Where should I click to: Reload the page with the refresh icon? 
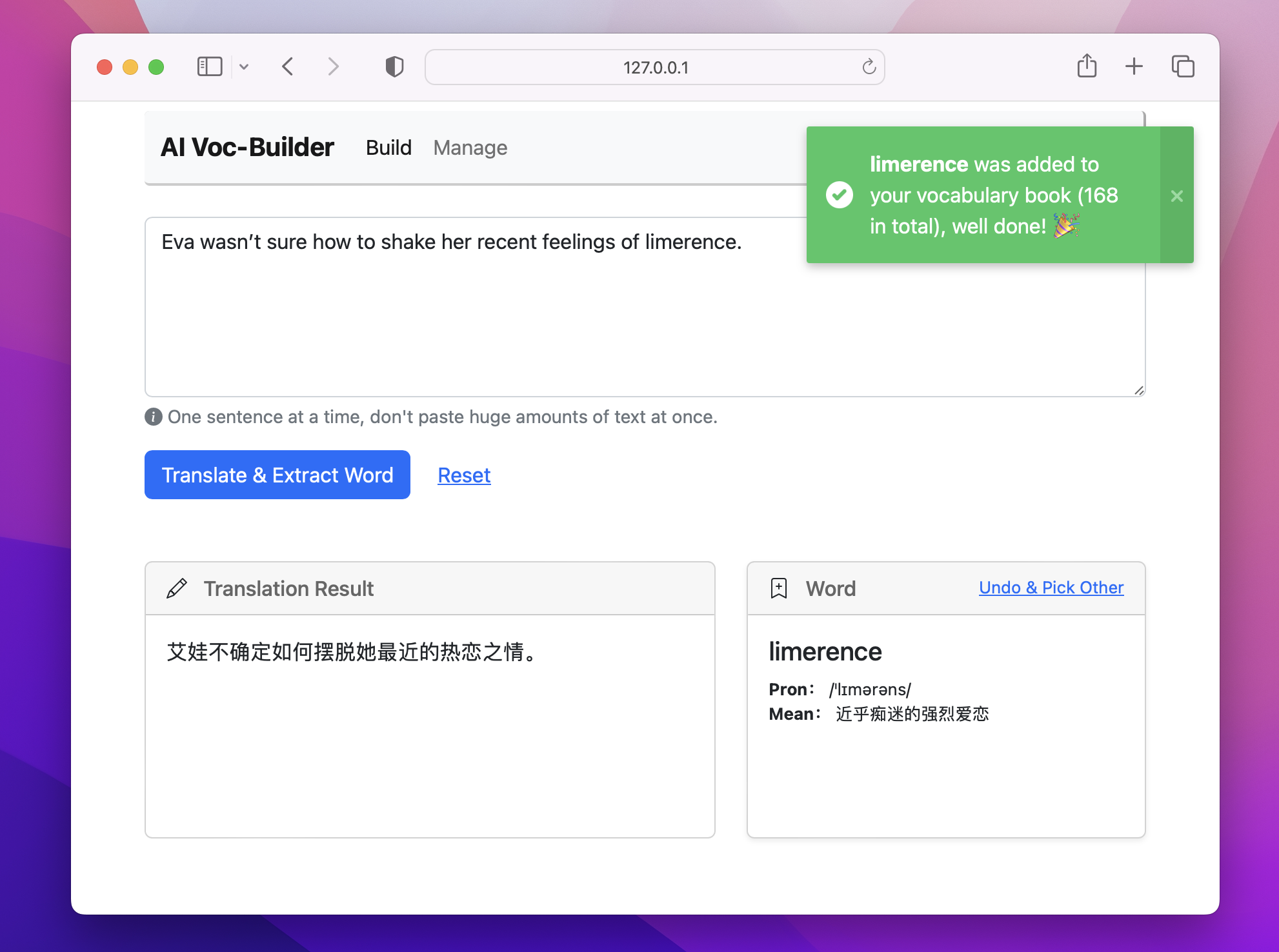point(869,66)
